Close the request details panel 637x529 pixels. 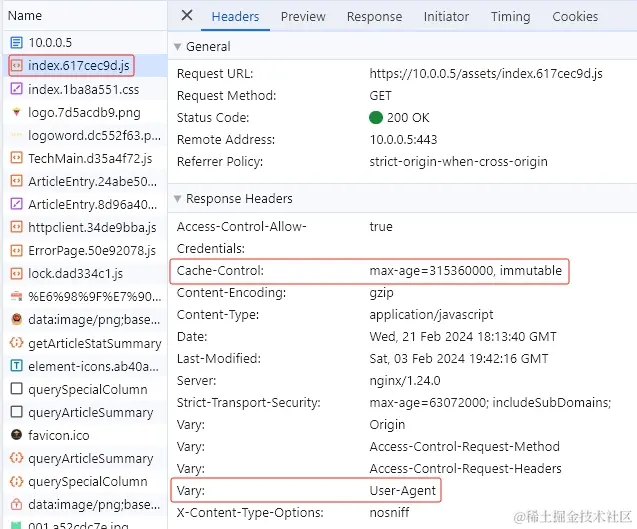pyautogui.click(x=187, y=16)
